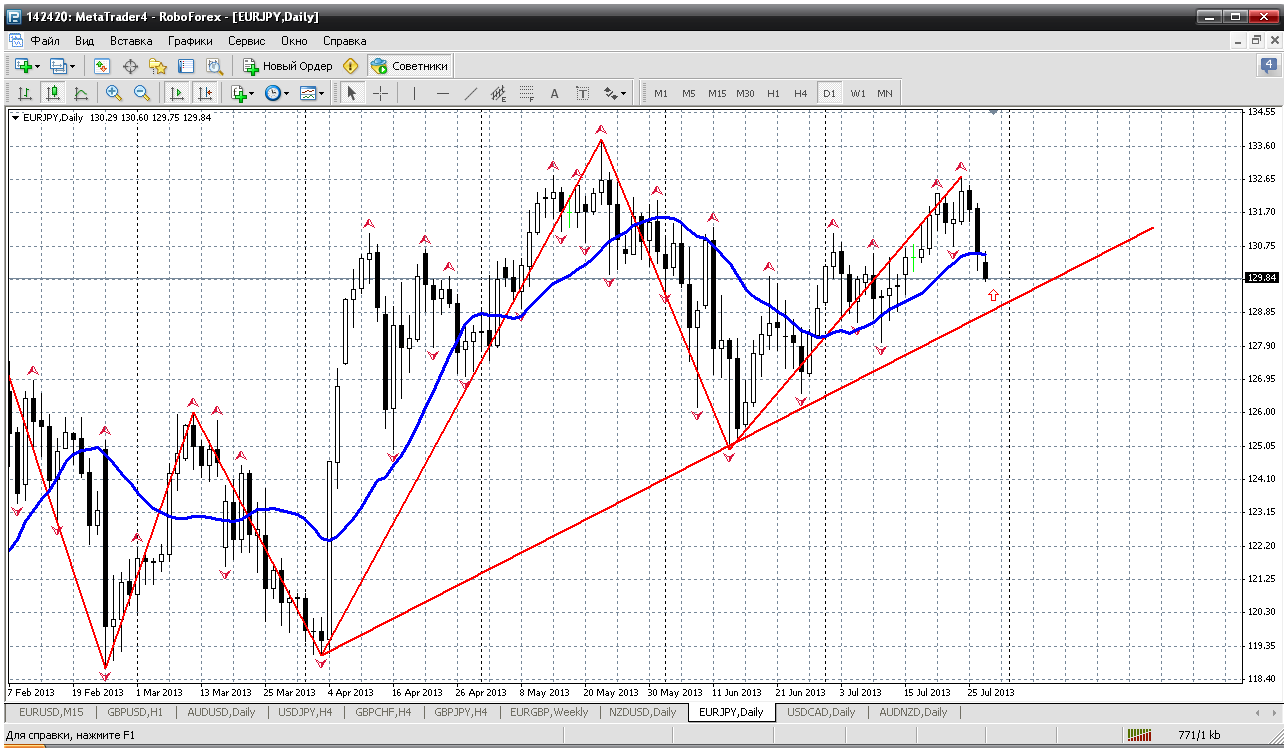Viewport: 1288px width, 748px height.
Task: Toggle the Советники auto-trading button
Action: click(410, 66)
